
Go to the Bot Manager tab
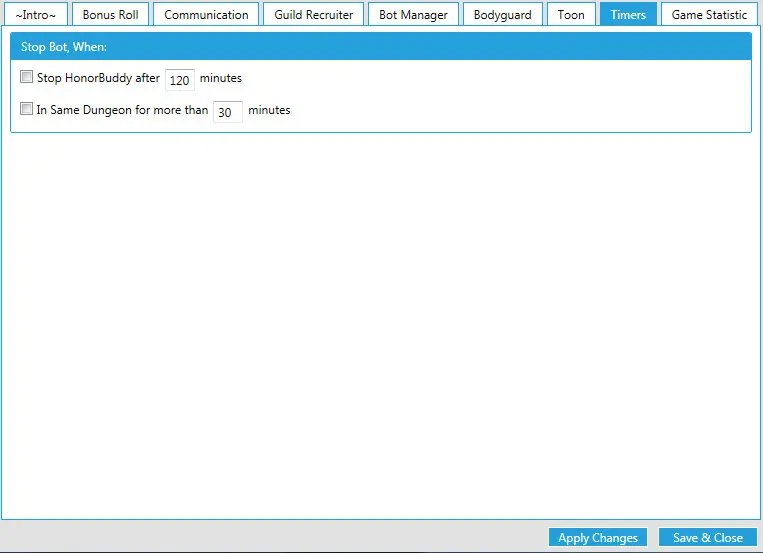[413, 14]
